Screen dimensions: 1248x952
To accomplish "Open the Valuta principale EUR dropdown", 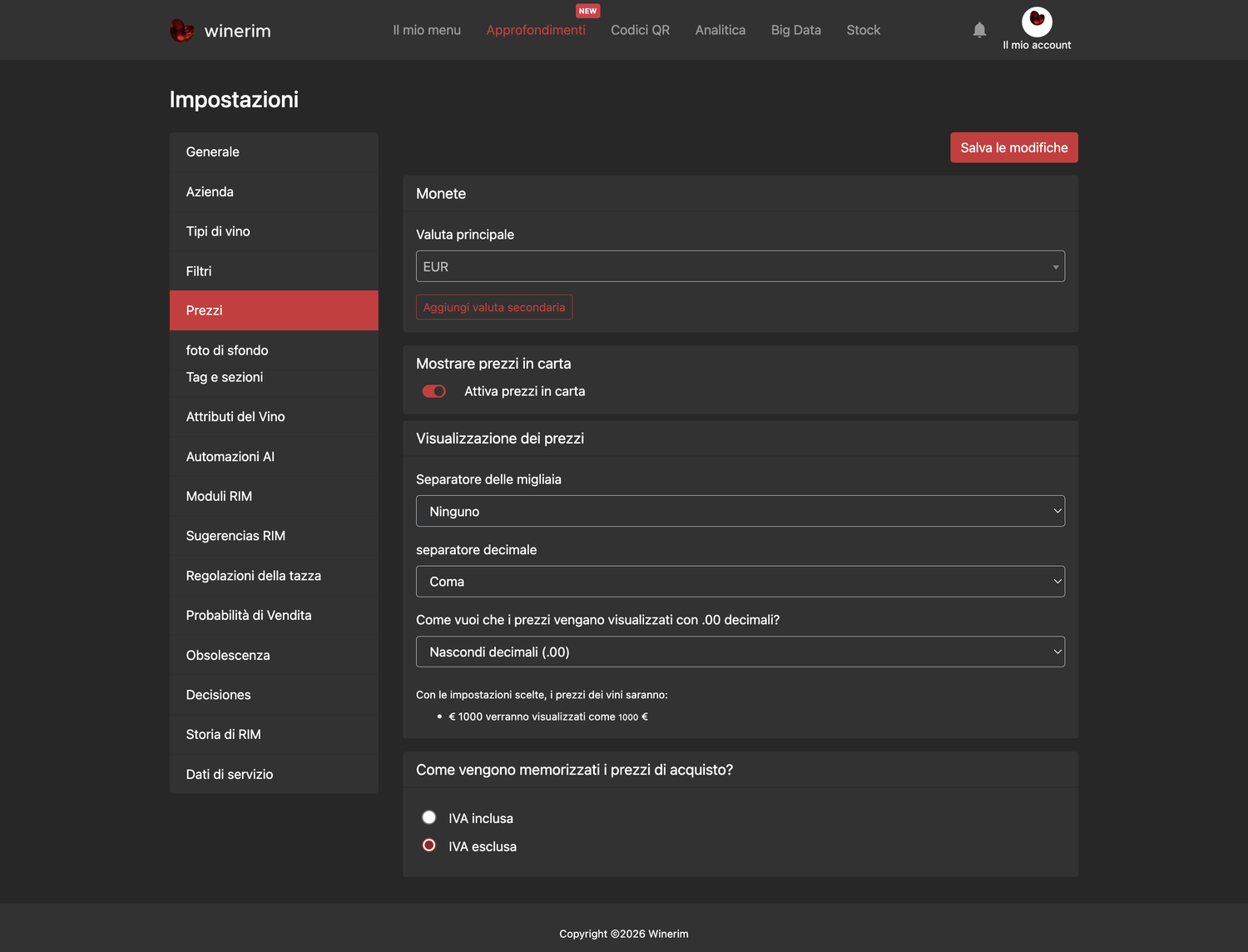I will (740, 266).
